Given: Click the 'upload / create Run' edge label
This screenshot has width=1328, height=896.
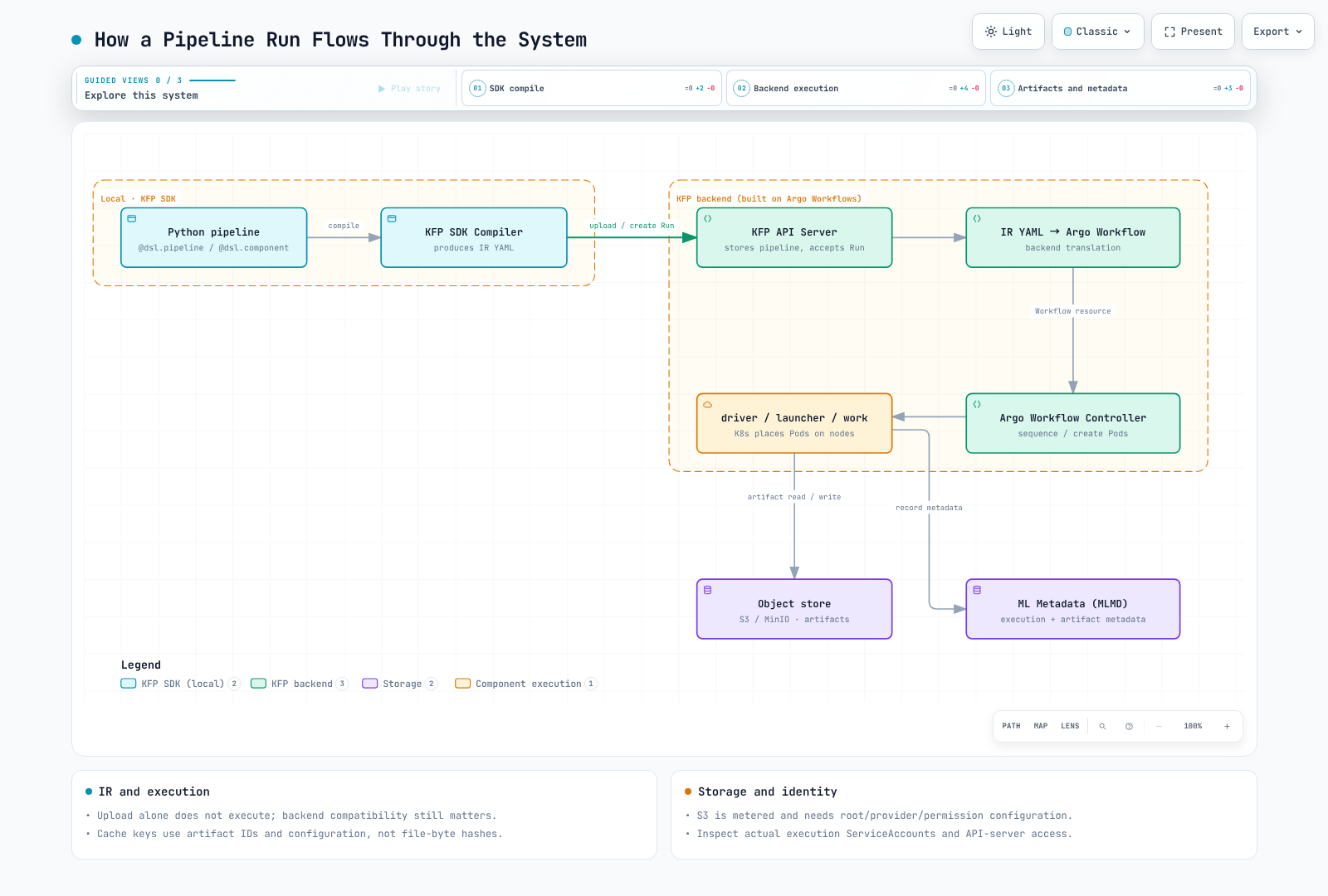Looking at the screenshot, I should pyautogui.click(x=632, y=226).
